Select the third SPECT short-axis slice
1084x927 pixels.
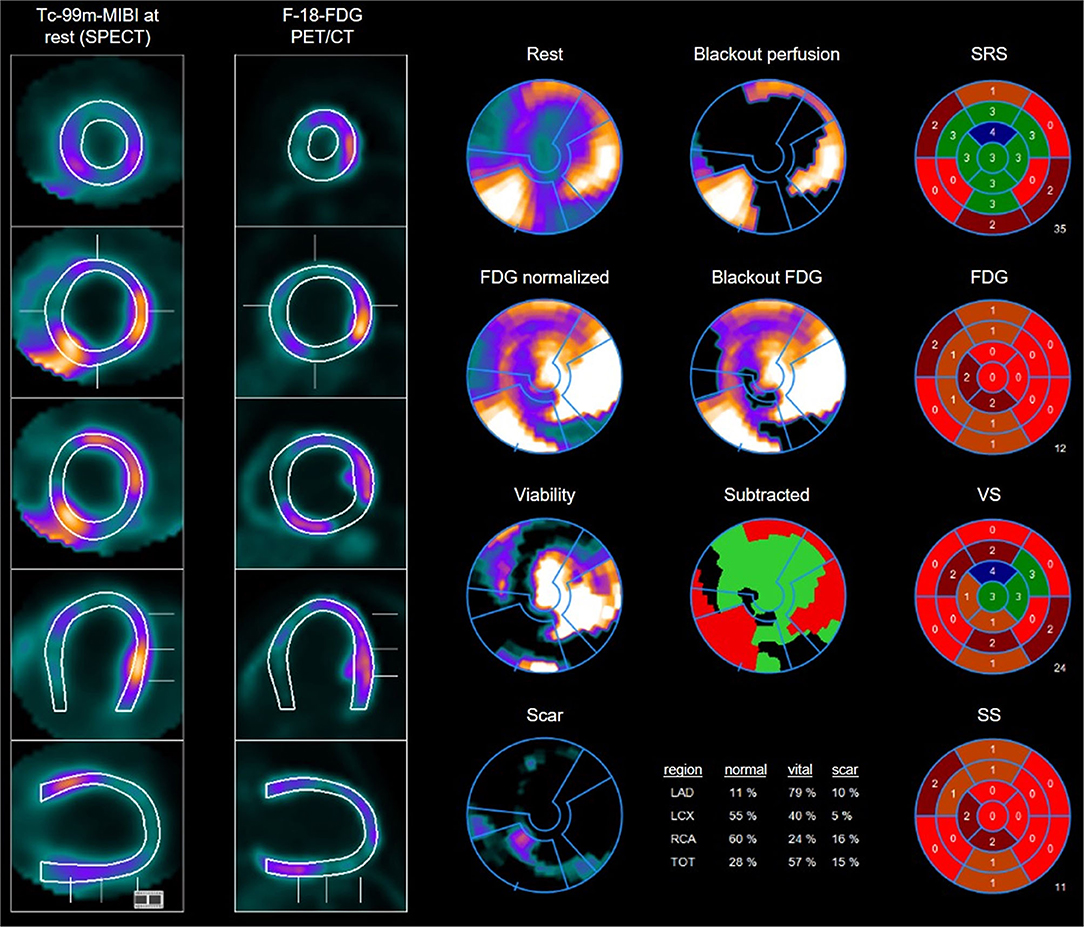[97, 483]
